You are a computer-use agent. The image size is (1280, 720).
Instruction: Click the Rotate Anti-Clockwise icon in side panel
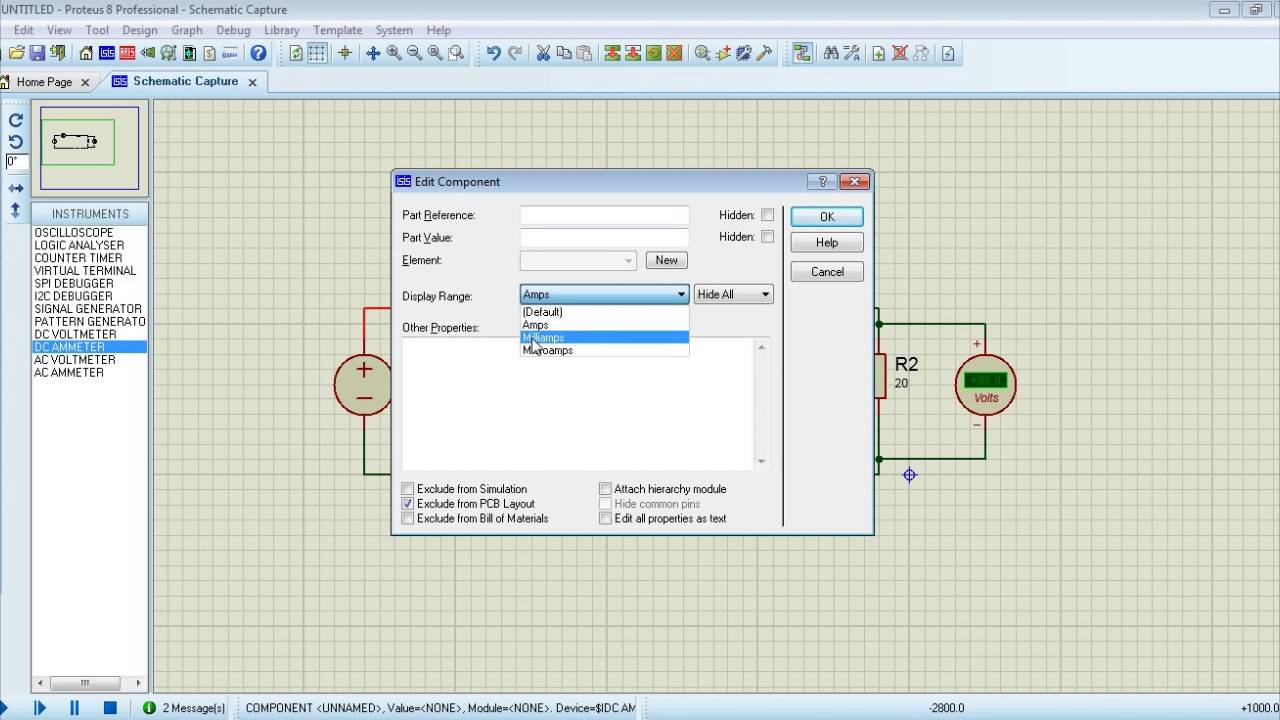16,141
